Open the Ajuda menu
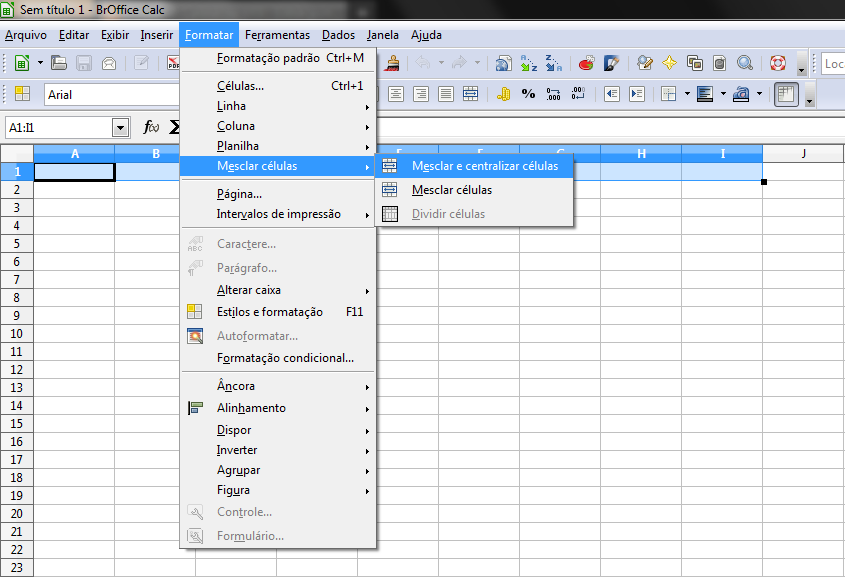Image resolution: width=846 pixels, height=577 pixels. (426, 35)
